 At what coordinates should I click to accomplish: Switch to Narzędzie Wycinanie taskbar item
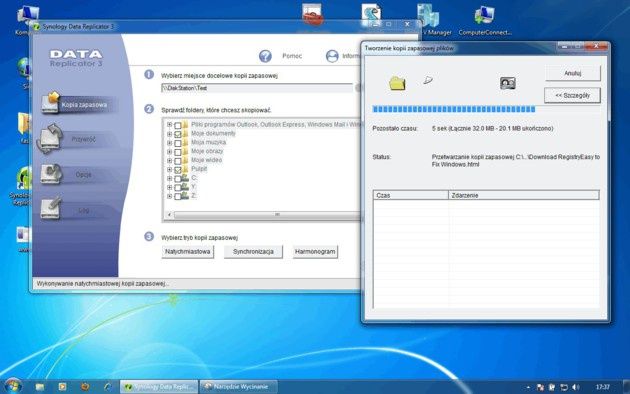(239, 387)
